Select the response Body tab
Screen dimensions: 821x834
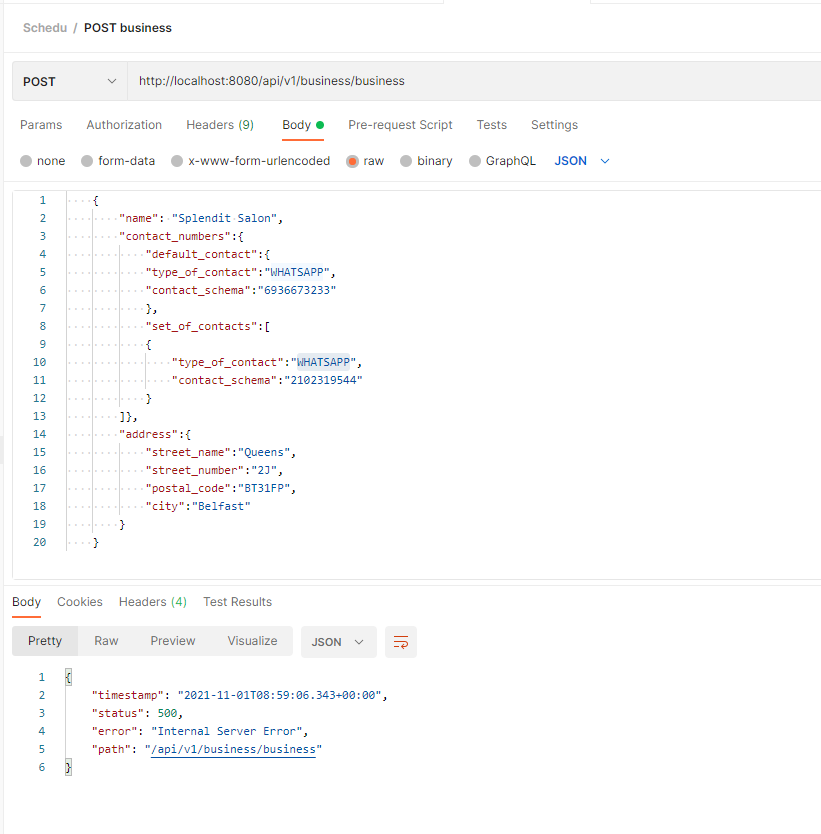point(27,602)
